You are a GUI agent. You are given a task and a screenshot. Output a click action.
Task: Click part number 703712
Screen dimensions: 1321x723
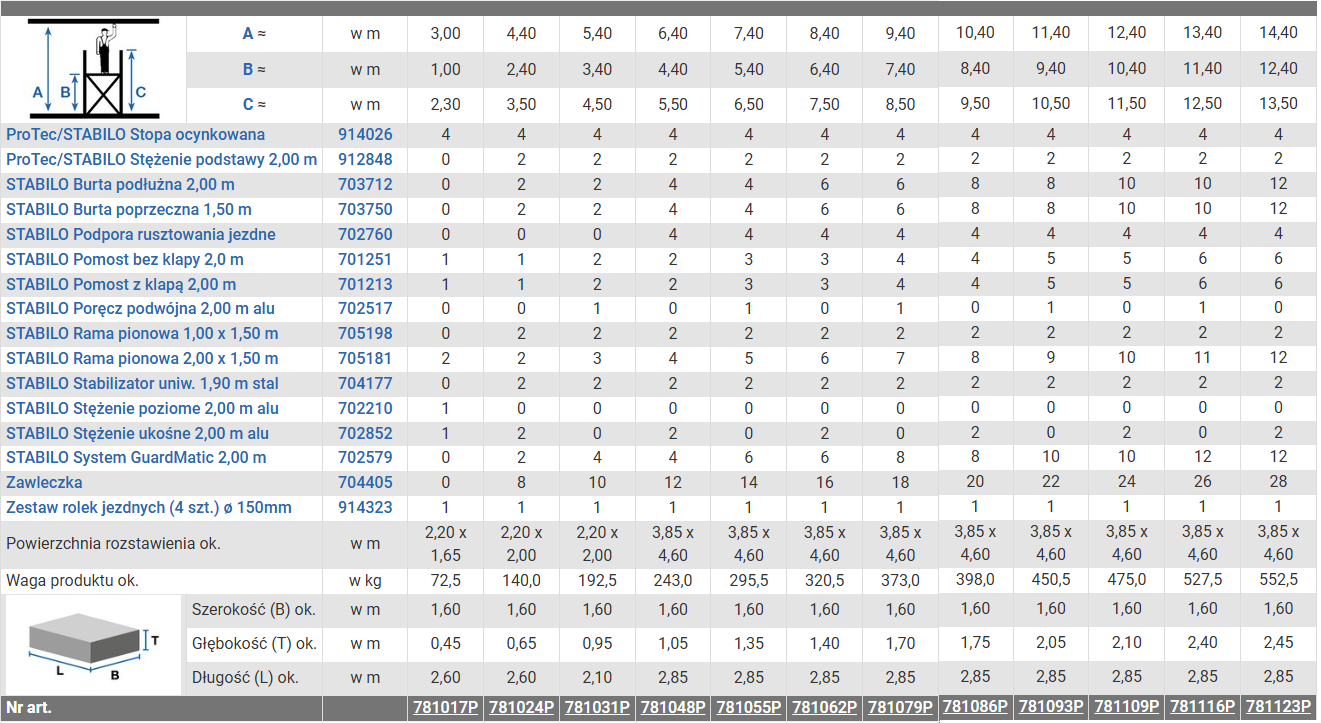pos(364,185)
